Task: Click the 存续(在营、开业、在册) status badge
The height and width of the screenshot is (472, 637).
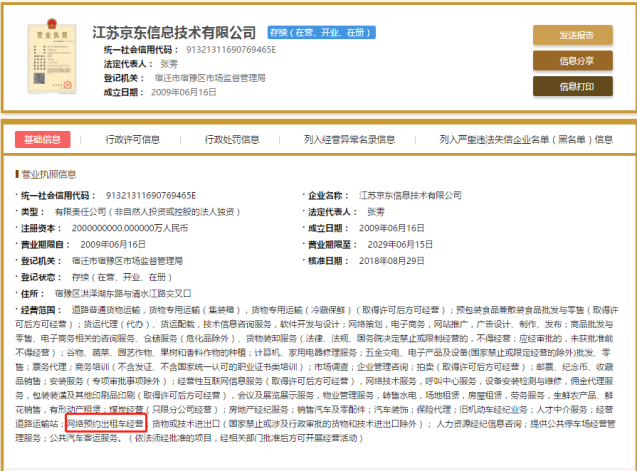Action: 321,32
